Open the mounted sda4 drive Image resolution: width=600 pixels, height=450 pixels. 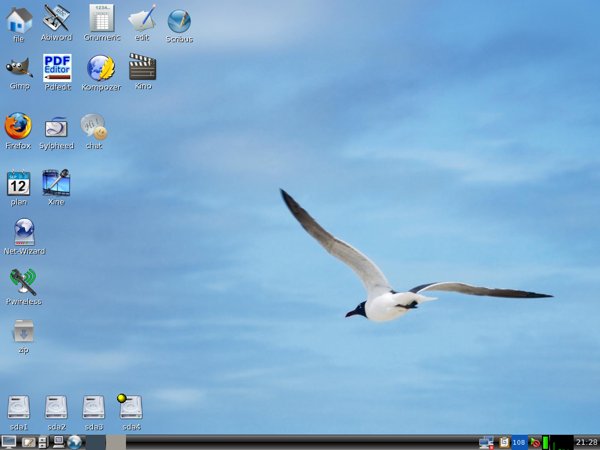coord(131,407)
